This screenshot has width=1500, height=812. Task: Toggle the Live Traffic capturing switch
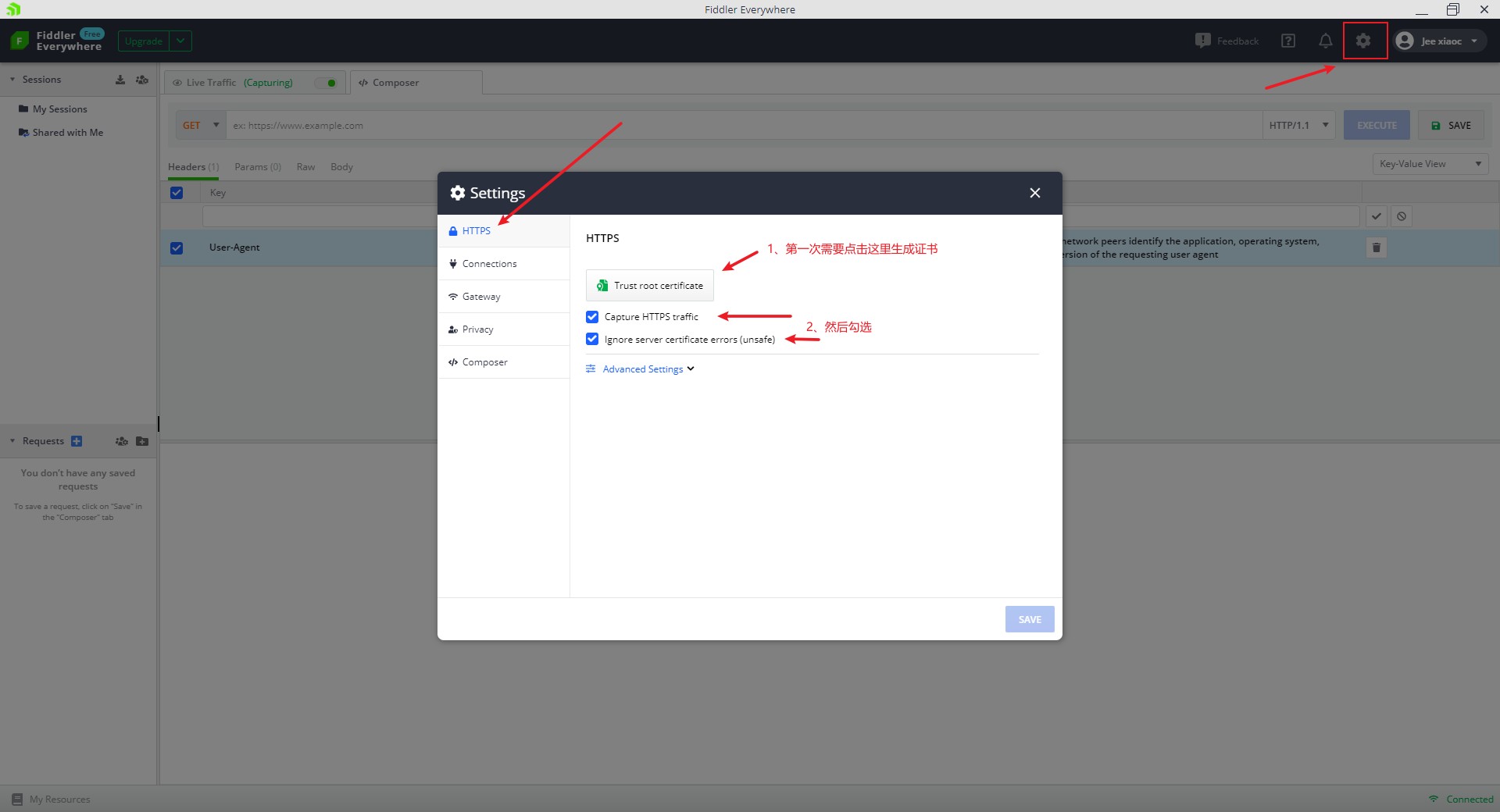tap(327, 83)
